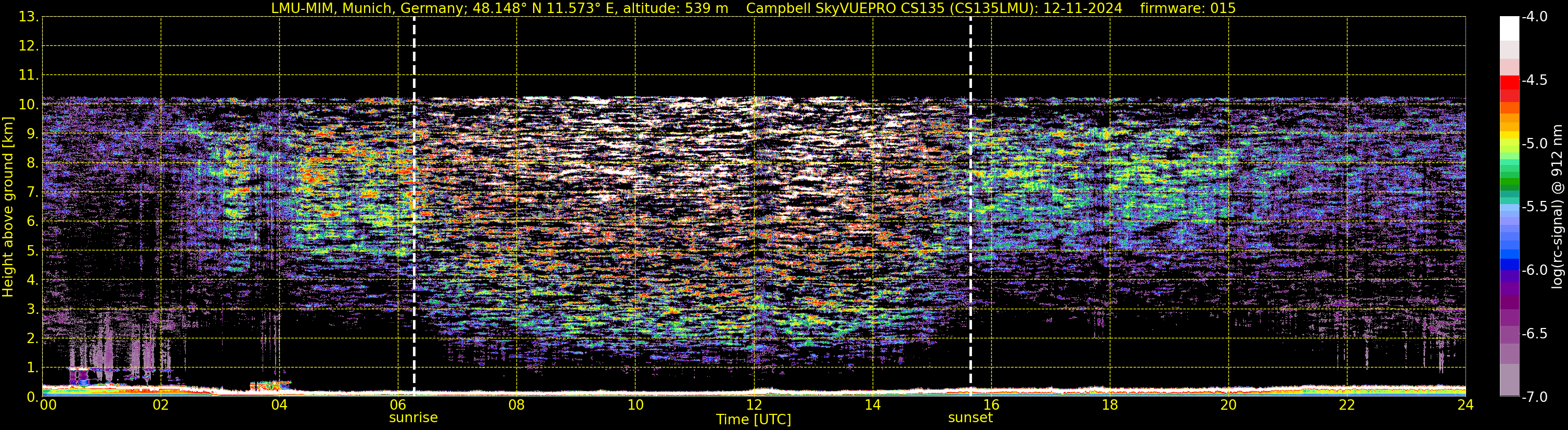The height and width of the screenshot is (430, 1568).
Task: Click the "06" time axis tick label
Action: pos(398,405)
